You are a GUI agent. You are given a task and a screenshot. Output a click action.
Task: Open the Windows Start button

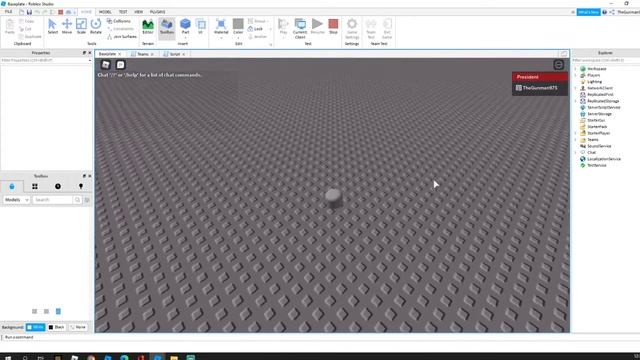pyautogui.click(x=8, y=357)
